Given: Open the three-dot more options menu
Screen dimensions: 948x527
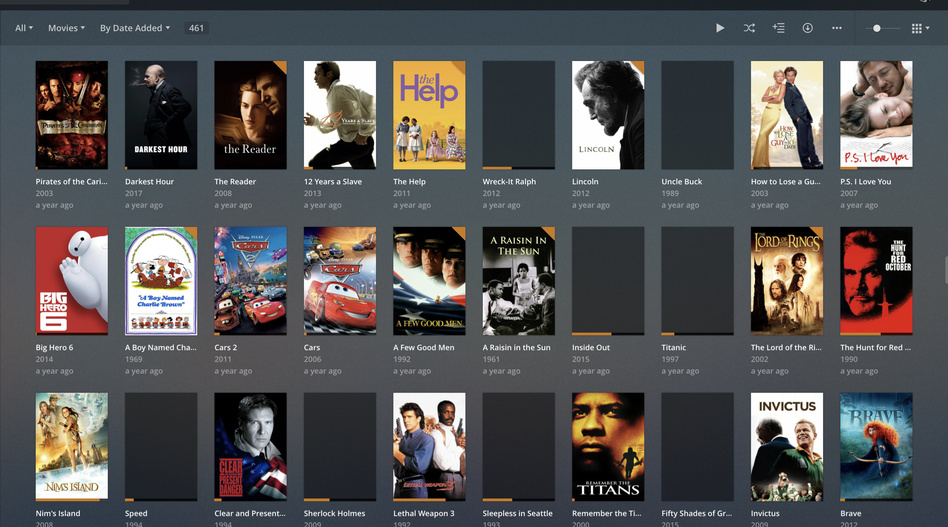Looking at the screenshot, I should 837,28.
